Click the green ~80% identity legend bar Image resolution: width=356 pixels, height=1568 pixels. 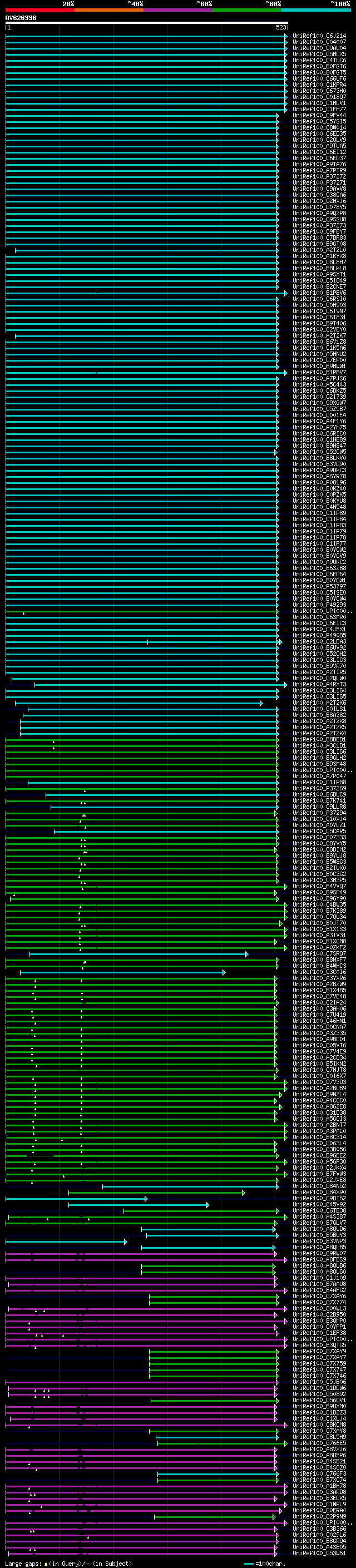click(247, 10)
